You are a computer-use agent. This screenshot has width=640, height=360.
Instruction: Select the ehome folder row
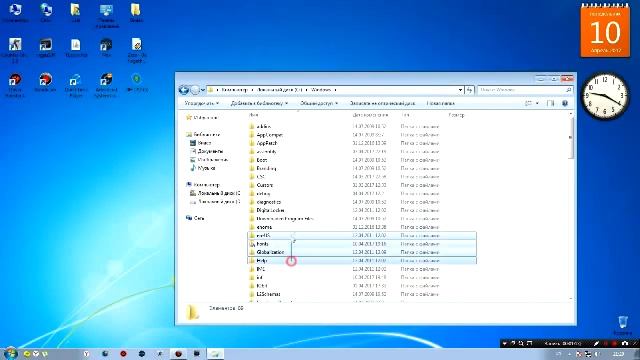[x=362, y=227]
